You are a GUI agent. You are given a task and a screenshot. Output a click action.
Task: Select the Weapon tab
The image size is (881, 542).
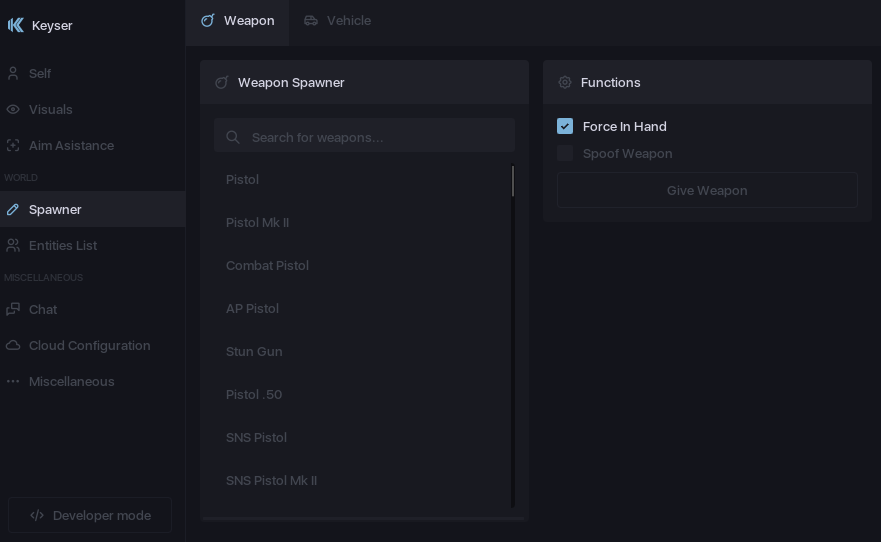[238, 21]
